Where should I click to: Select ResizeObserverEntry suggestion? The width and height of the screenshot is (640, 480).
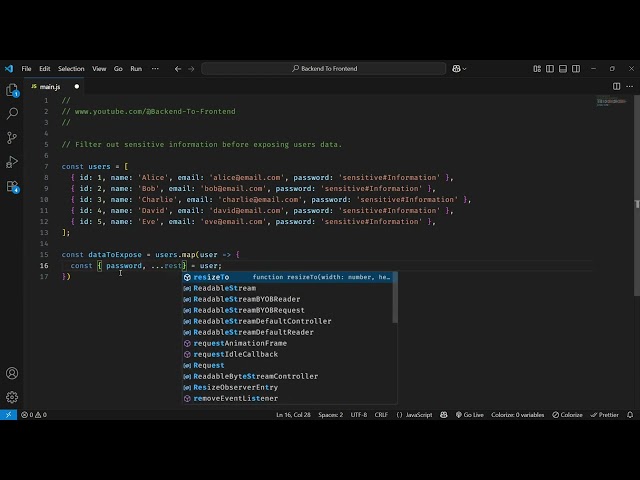coord(287,387)
